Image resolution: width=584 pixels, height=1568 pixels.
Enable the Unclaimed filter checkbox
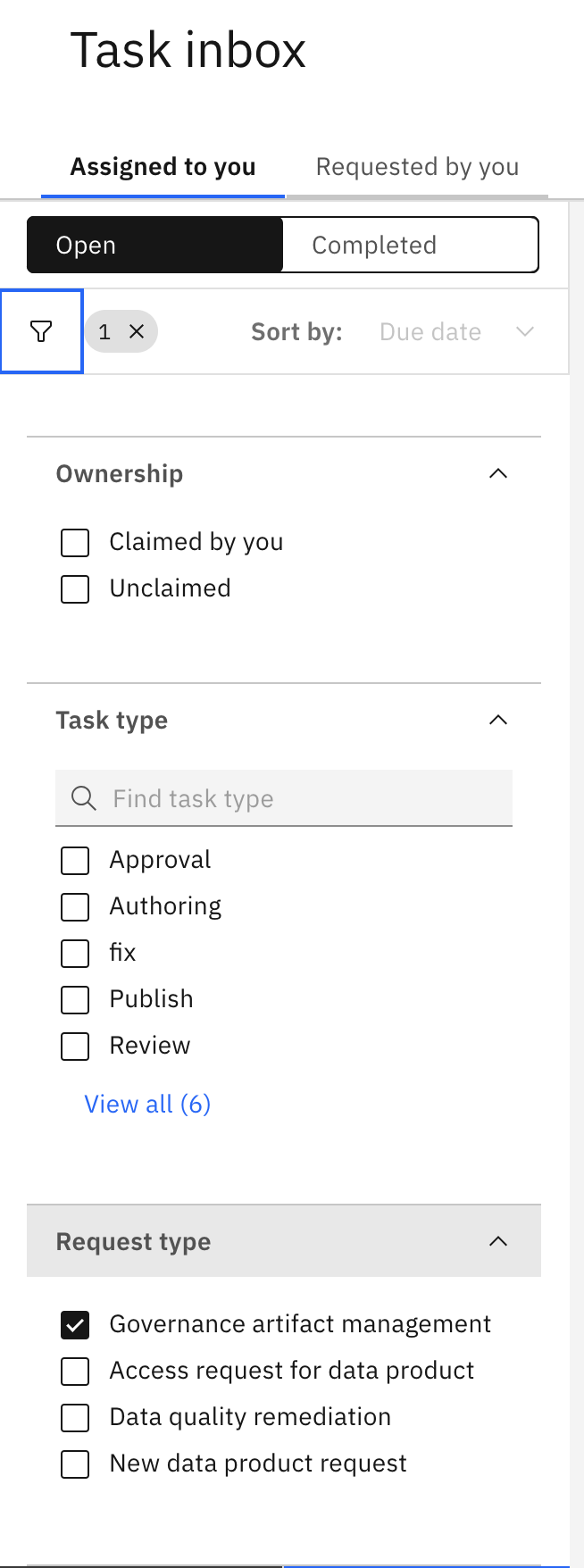75,588
